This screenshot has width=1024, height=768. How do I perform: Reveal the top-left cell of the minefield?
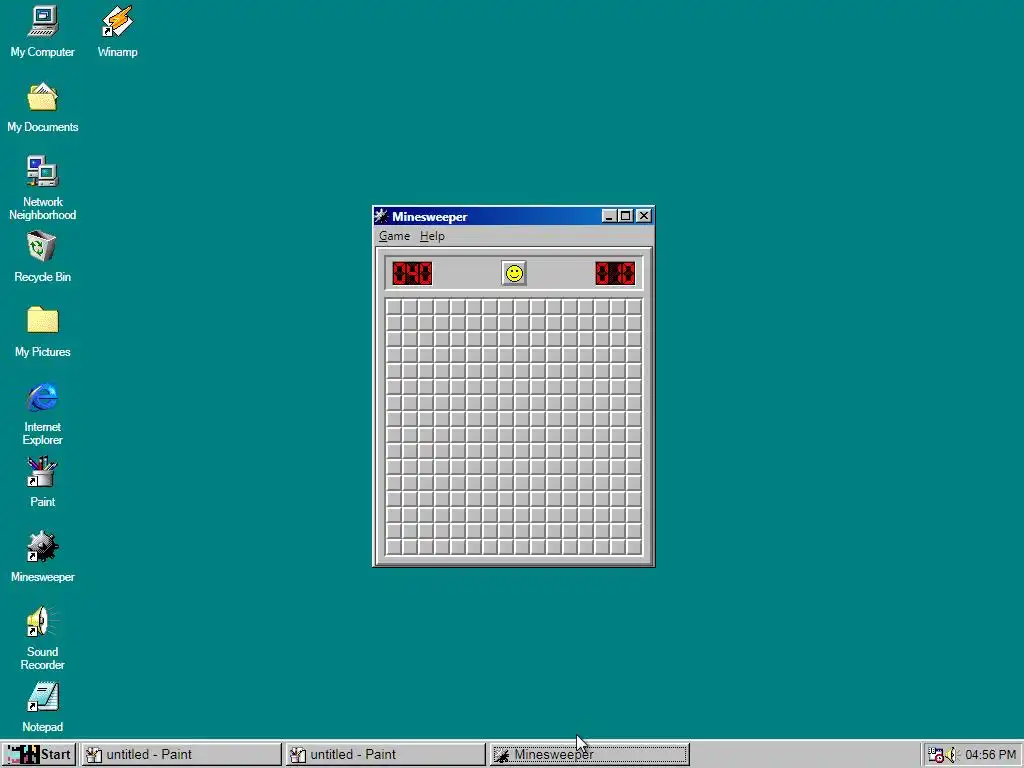(394, 307)
